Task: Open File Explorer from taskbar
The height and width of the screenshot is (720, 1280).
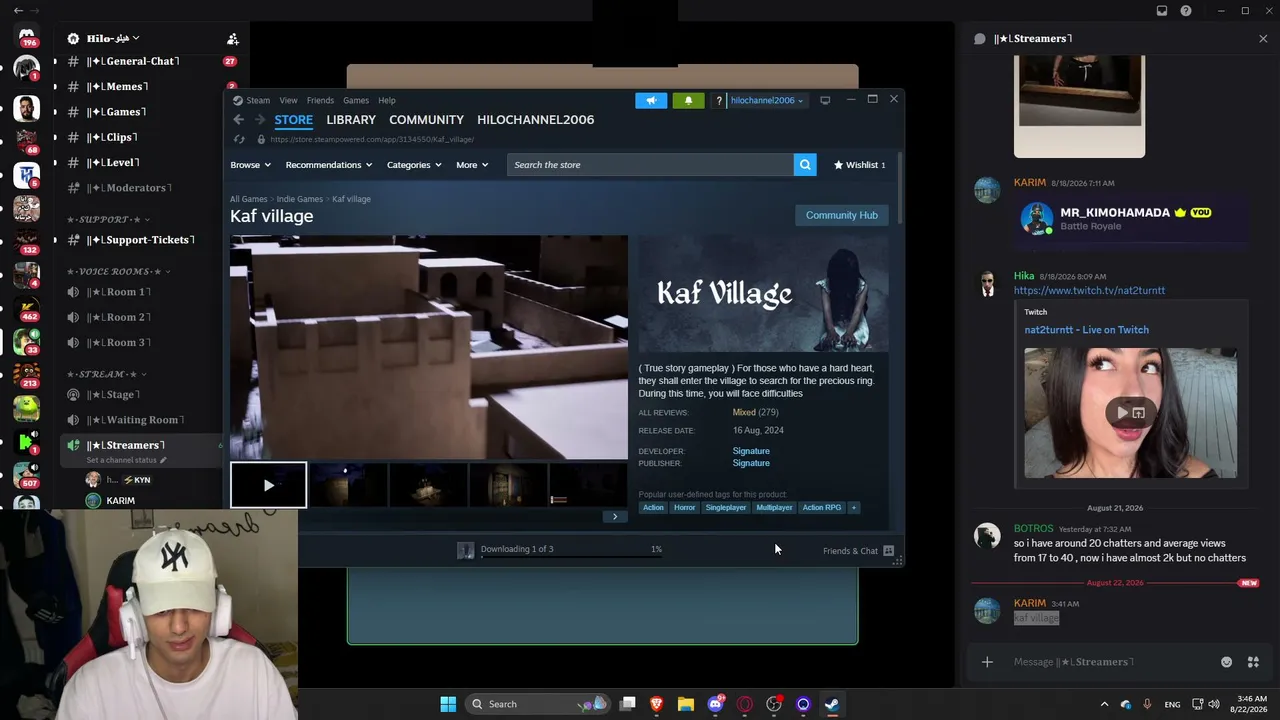Action: [x=686, y=704]
